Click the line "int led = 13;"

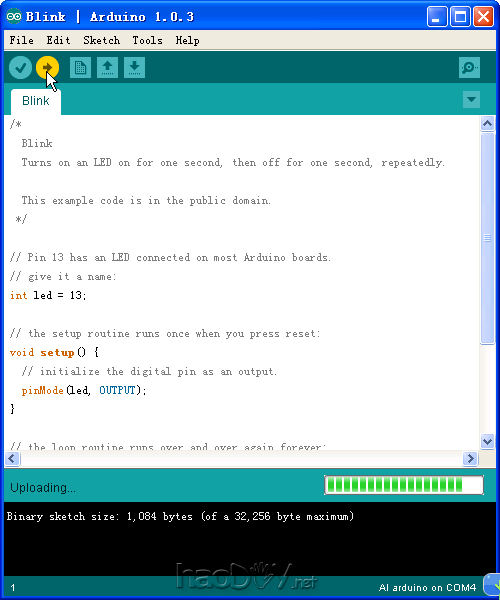48,295
